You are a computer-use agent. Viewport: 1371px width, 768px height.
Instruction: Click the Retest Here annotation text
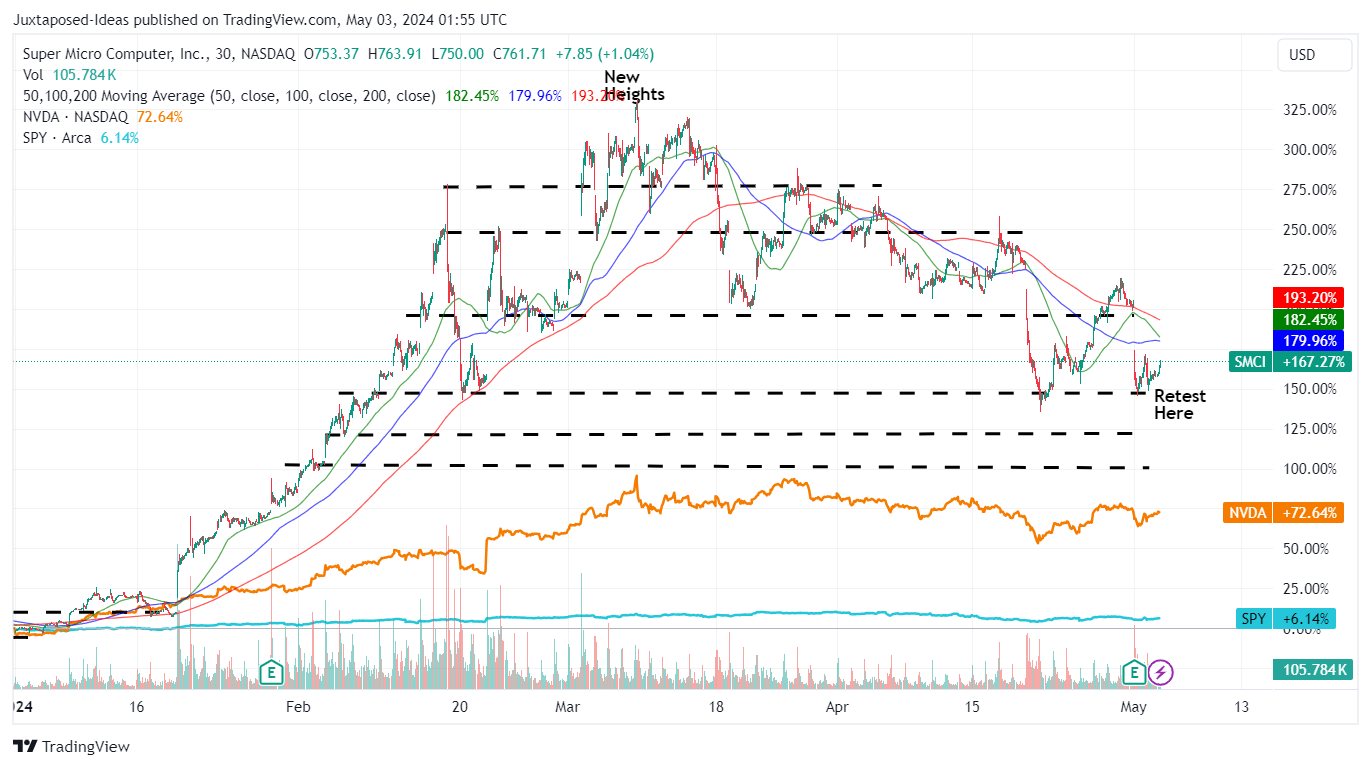1178,404
